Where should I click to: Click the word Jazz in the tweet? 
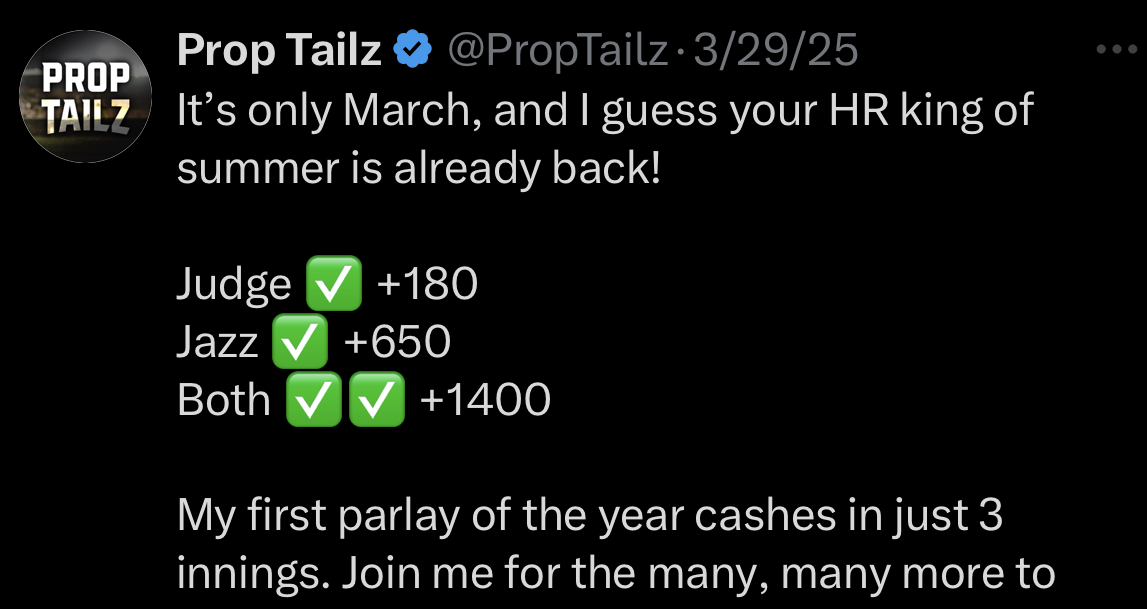[217, 342]
